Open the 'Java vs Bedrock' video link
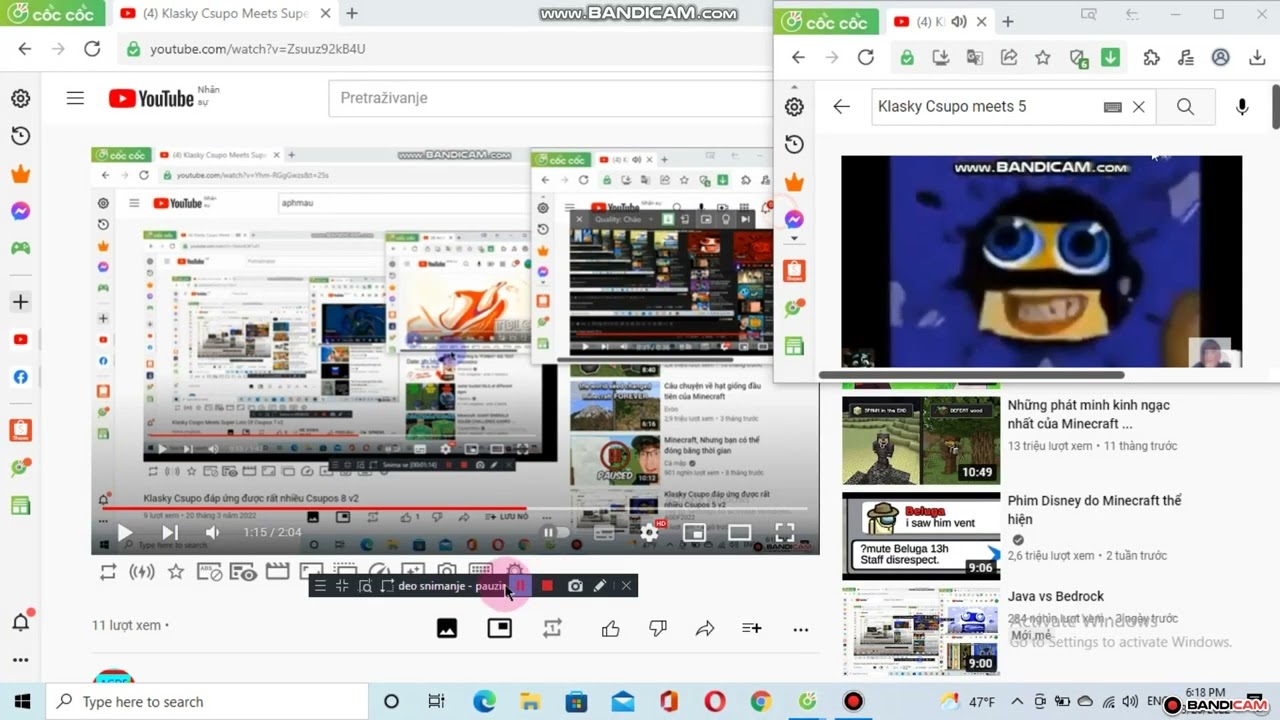1280x720 pixels. click(1056, 596)
